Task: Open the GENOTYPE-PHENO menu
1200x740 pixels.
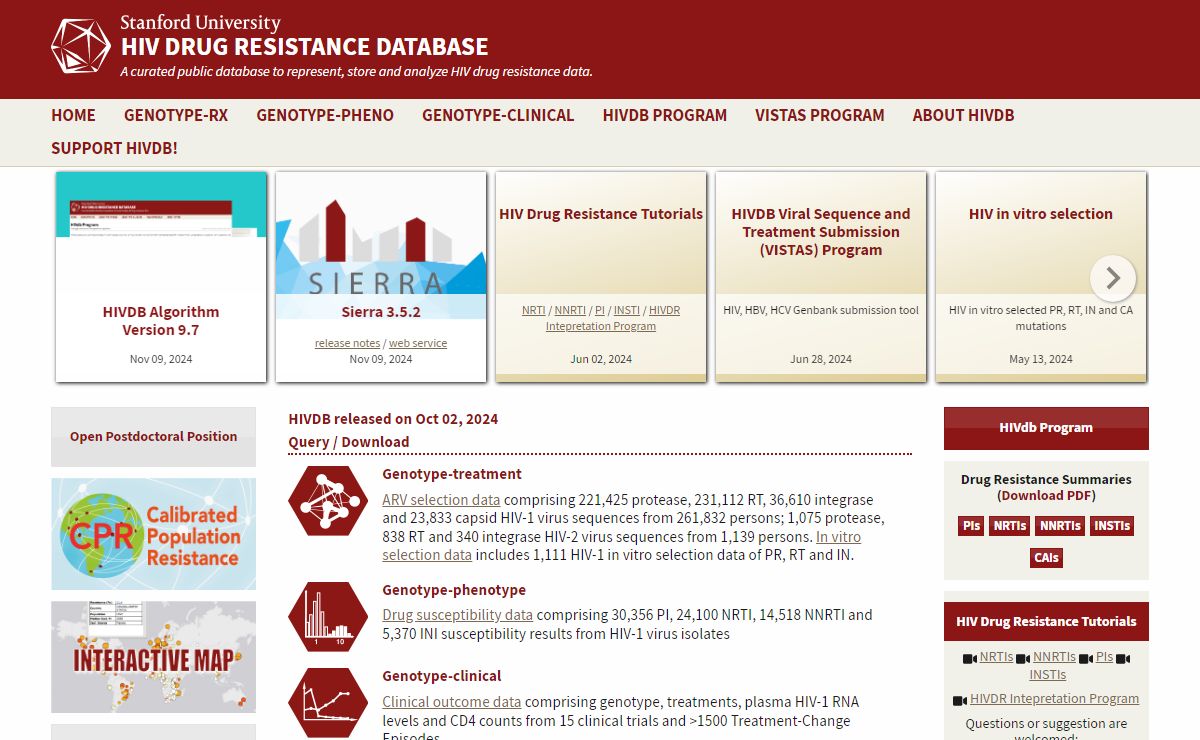Action: [x=325, y=115]
